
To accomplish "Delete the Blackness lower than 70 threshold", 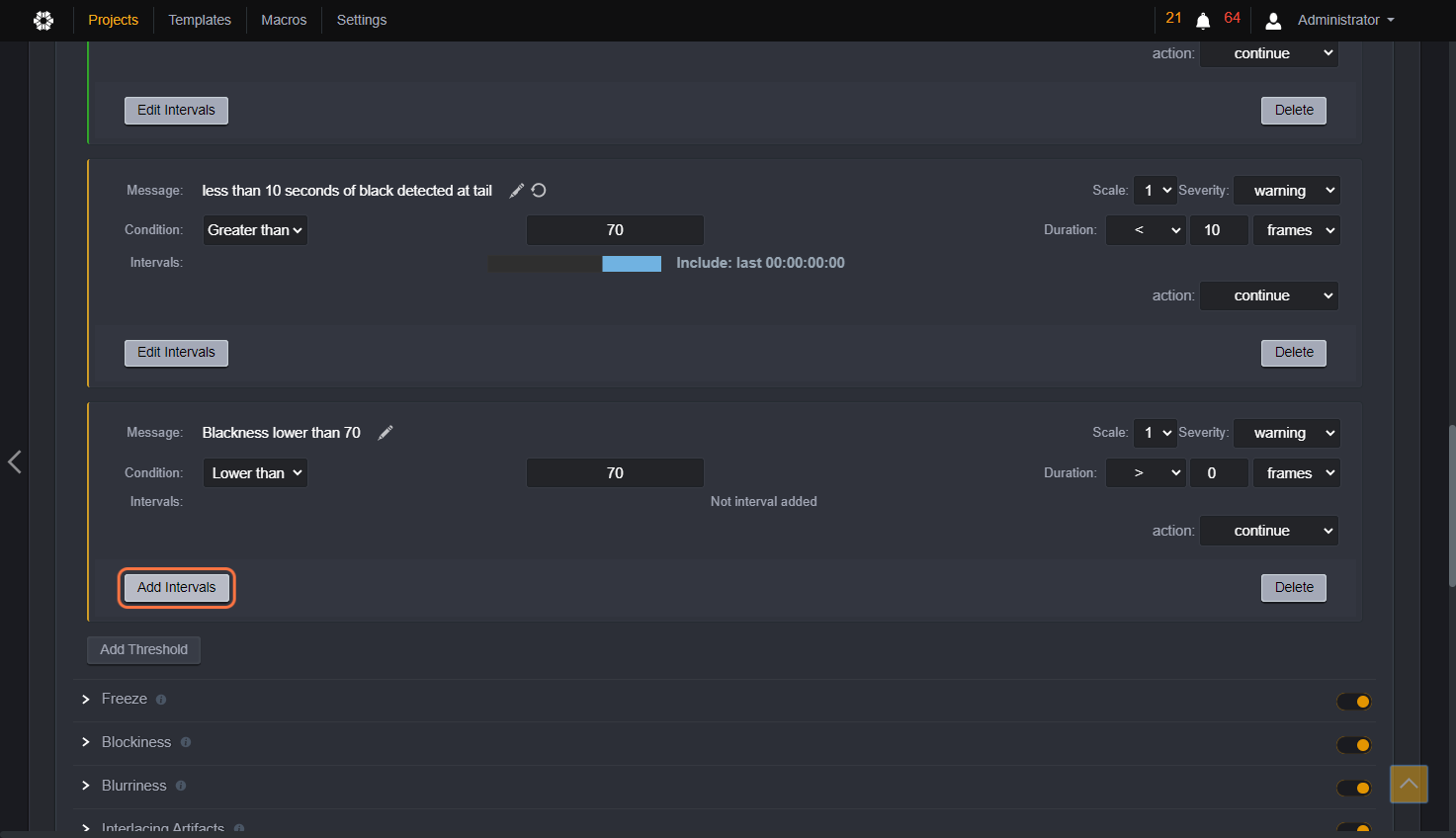I will click(1294, 588).
